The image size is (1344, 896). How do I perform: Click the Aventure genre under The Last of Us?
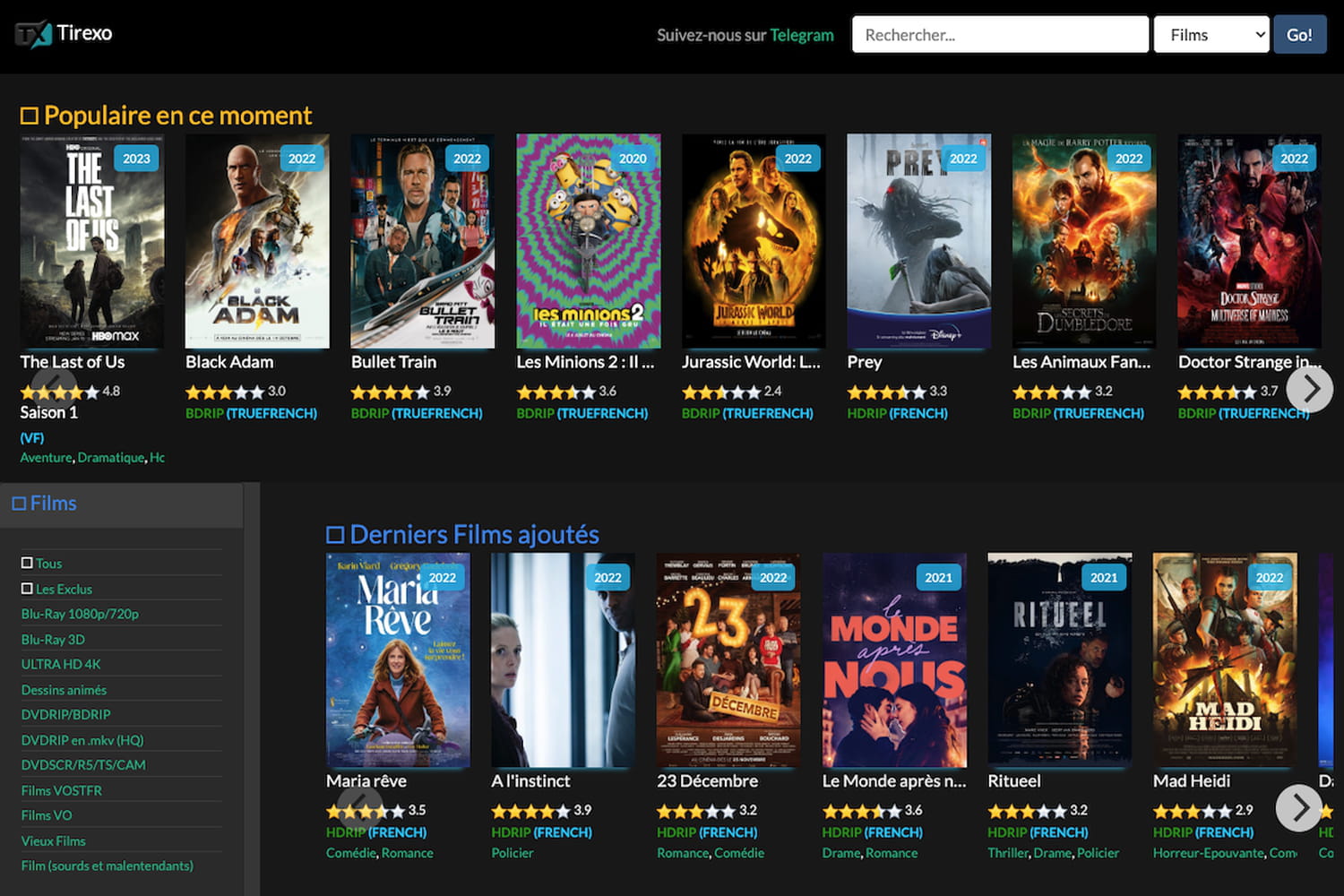point(47,458)
